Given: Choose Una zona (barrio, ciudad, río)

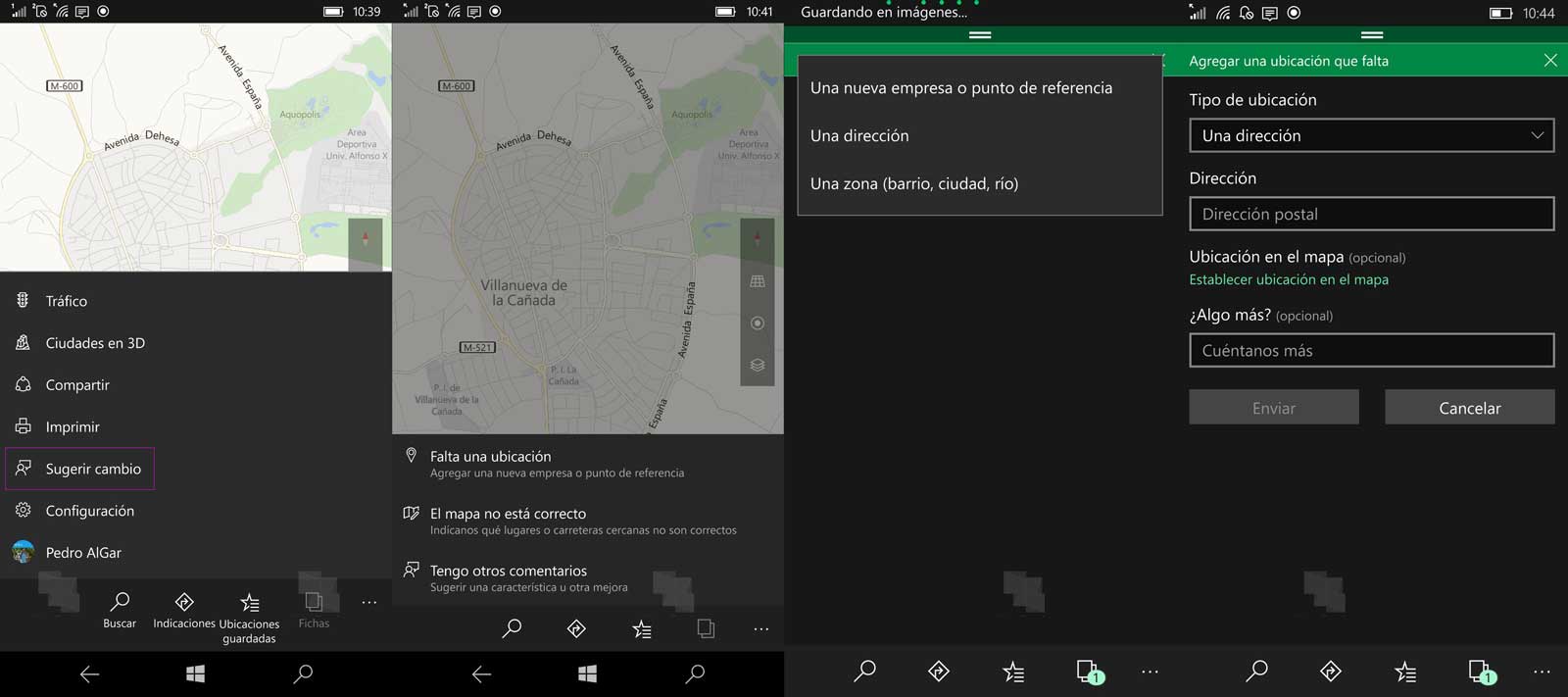Looking at the screenshot, I should [x=980, y=183].
